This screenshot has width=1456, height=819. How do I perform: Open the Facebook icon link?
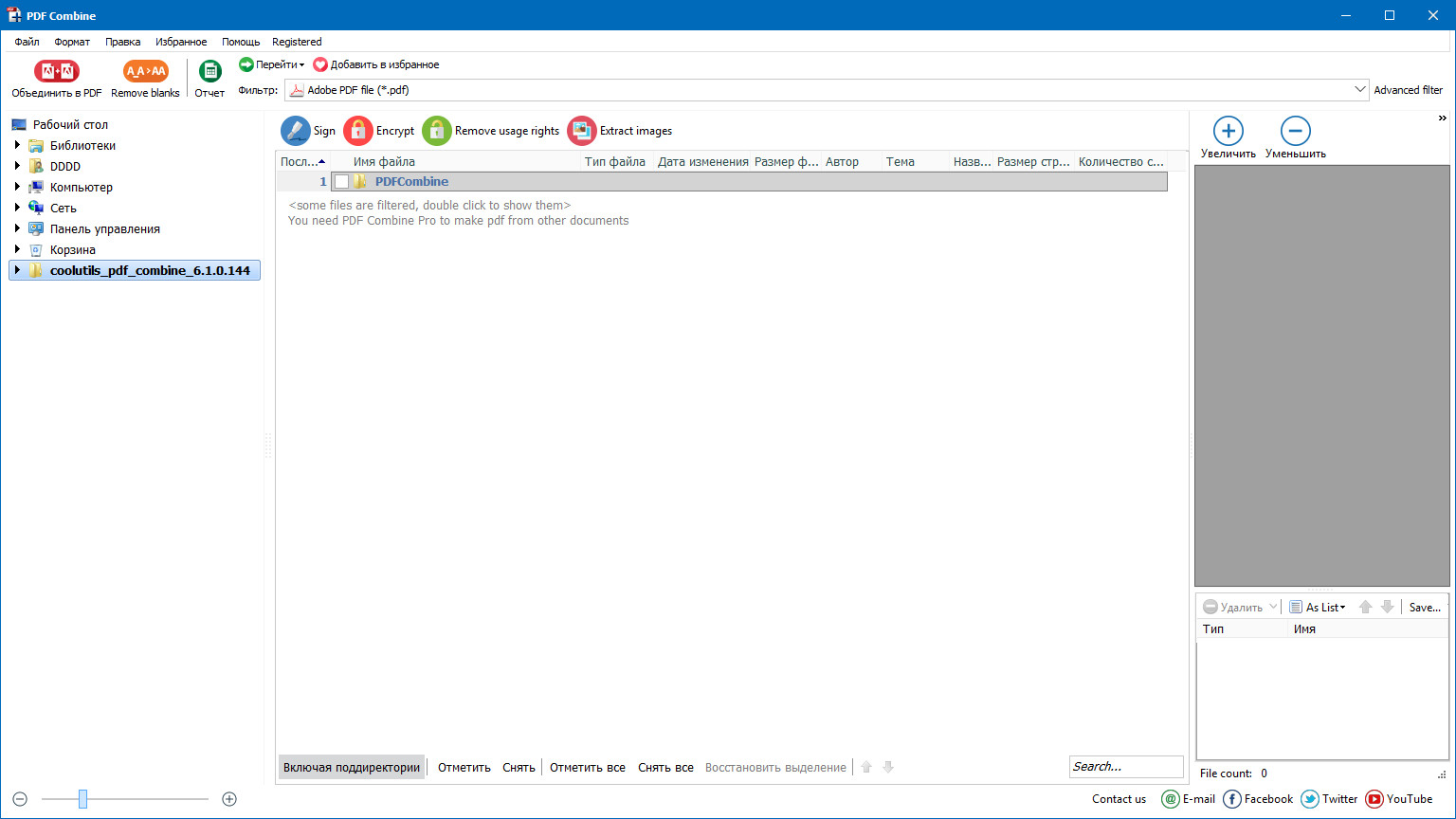tap(1232, 799)
